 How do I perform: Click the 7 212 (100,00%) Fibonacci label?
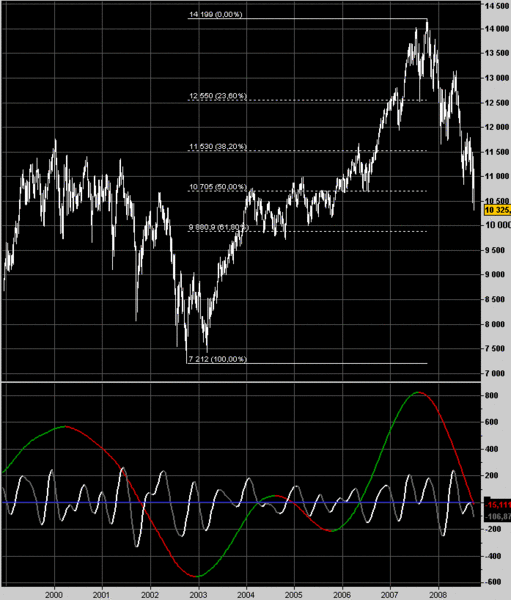tap(218, 359)
